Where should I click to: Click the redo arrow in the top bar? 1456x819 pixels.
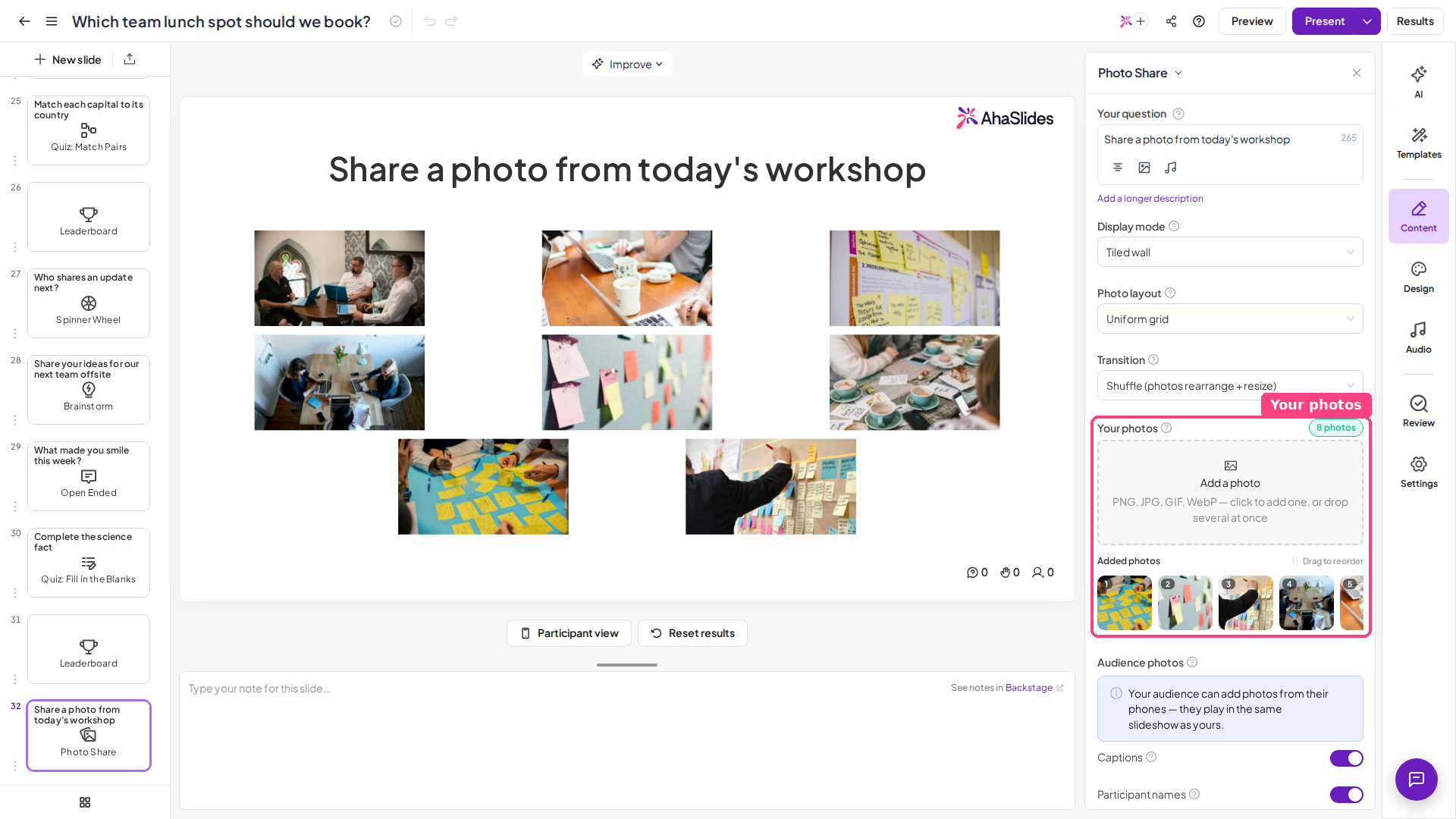[451, 21]
